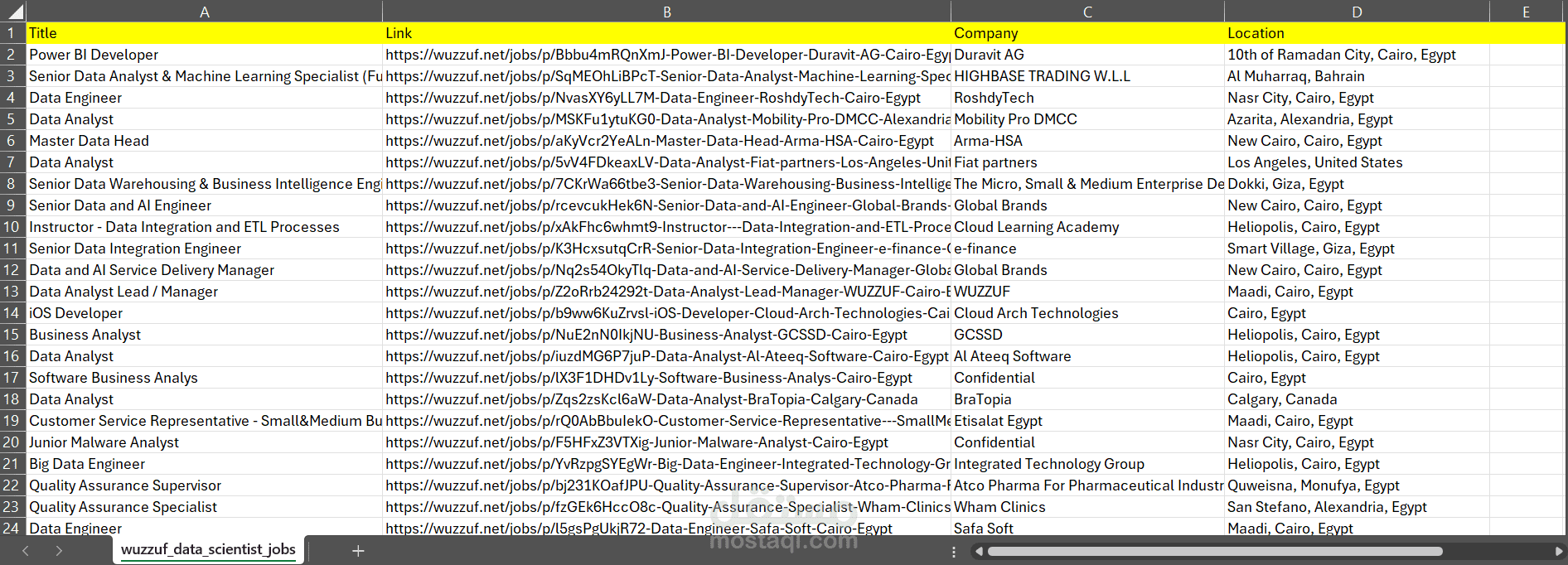Select the "Fiat partners" company cell
The image size is (1568, 565).
pos(1087,162)
